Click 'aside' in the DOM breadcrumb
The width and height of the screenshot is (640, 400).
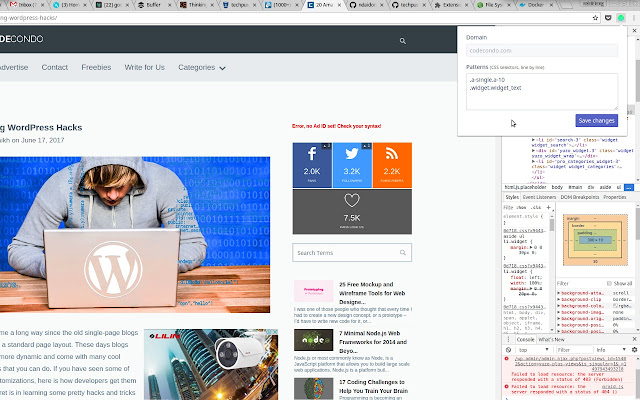(605, 187)
